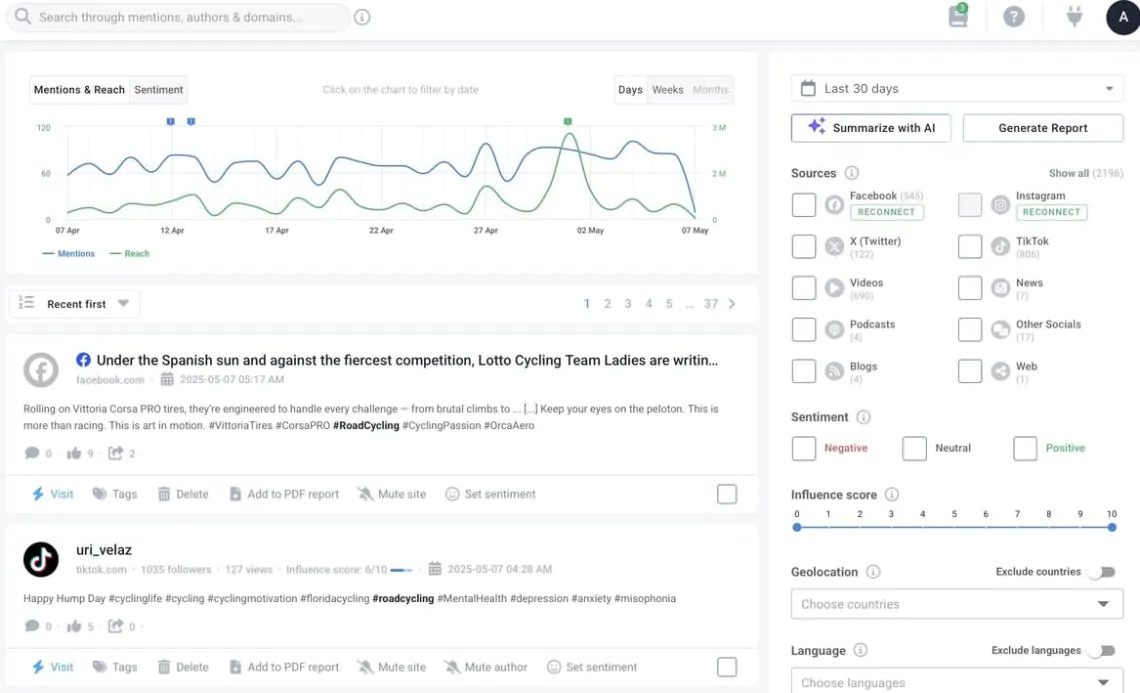
Task: Click Show all sources link
Action: pyautogui.click(x=1085, y=173)
